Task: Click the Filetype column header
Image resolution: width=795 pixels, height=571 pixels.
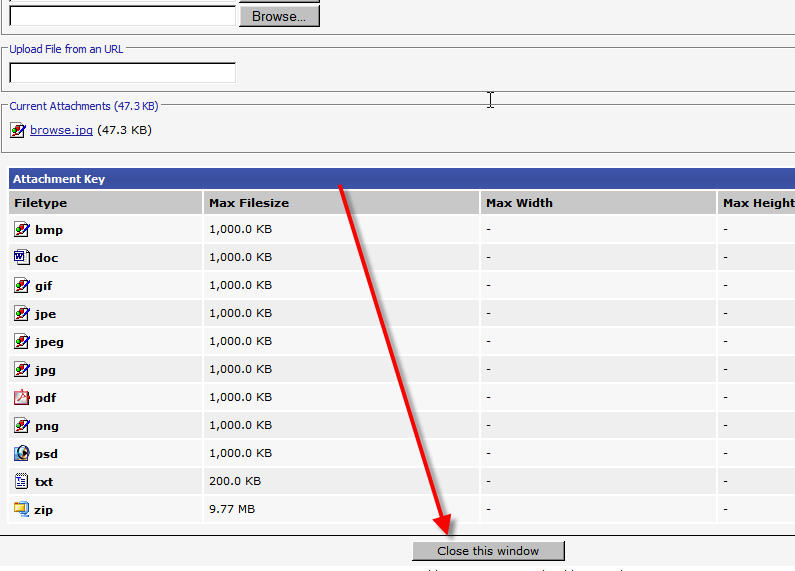Action: [41, 203]
